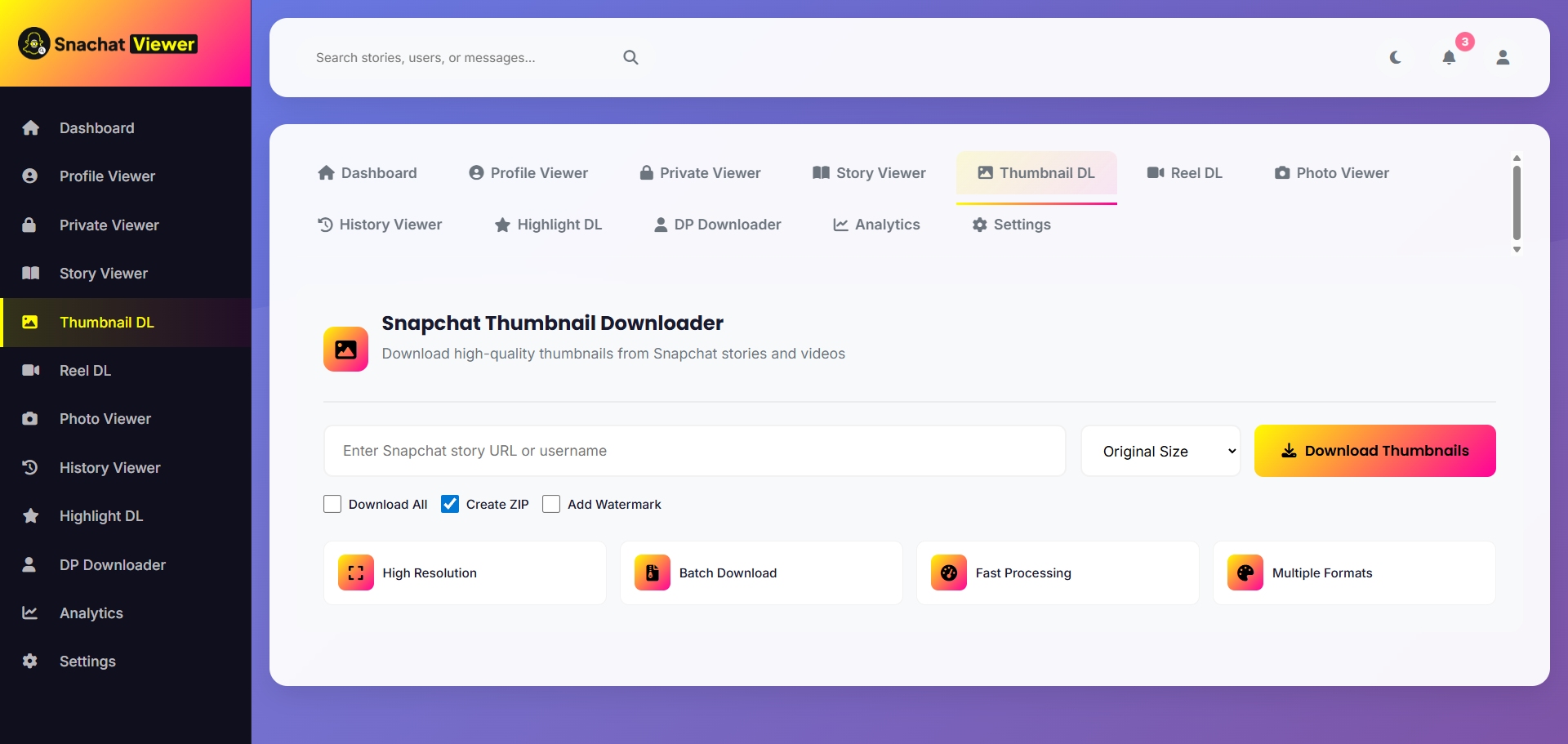Image resolution: width=1568 pixels, height=744 pixels.
Task: Click the Download Thumbnails button
Action: click(x=1374, y=450)
